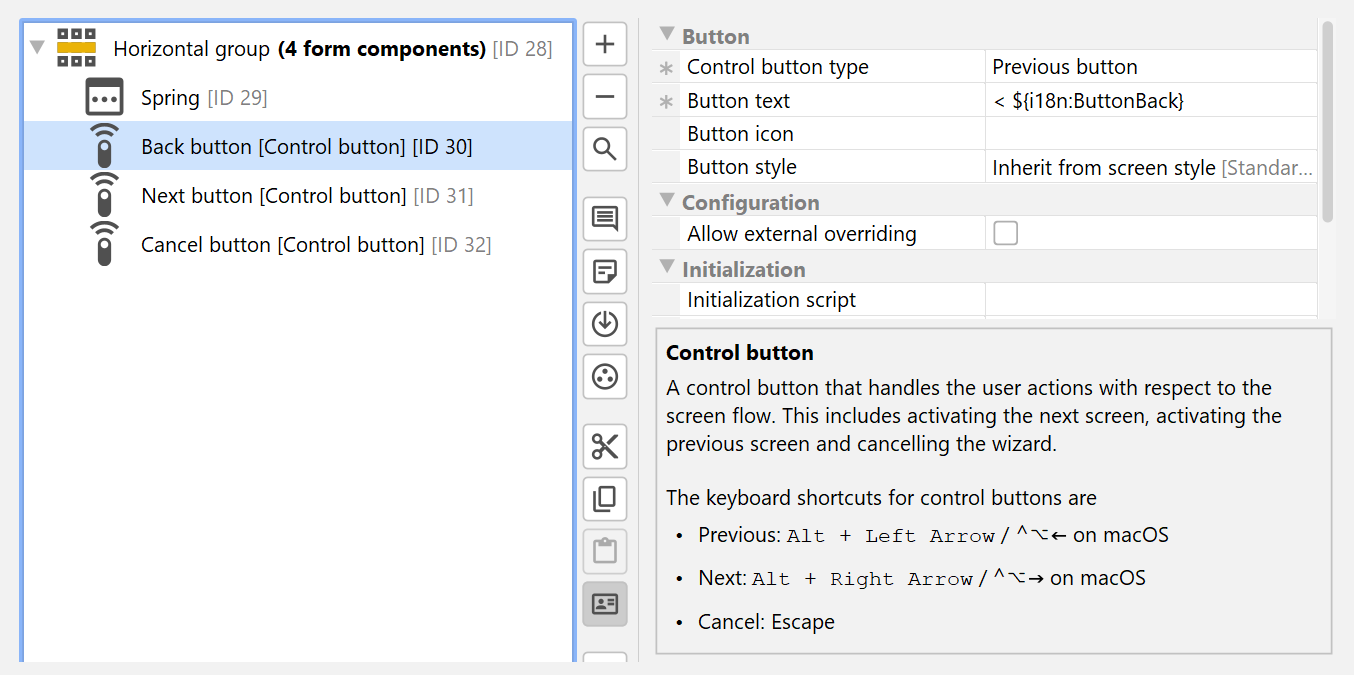Viewport: 1354px width, 675px height.
Task: Enable Allow external overriding checkbox
Action: pyautogui.click(x=1005, y=233)
